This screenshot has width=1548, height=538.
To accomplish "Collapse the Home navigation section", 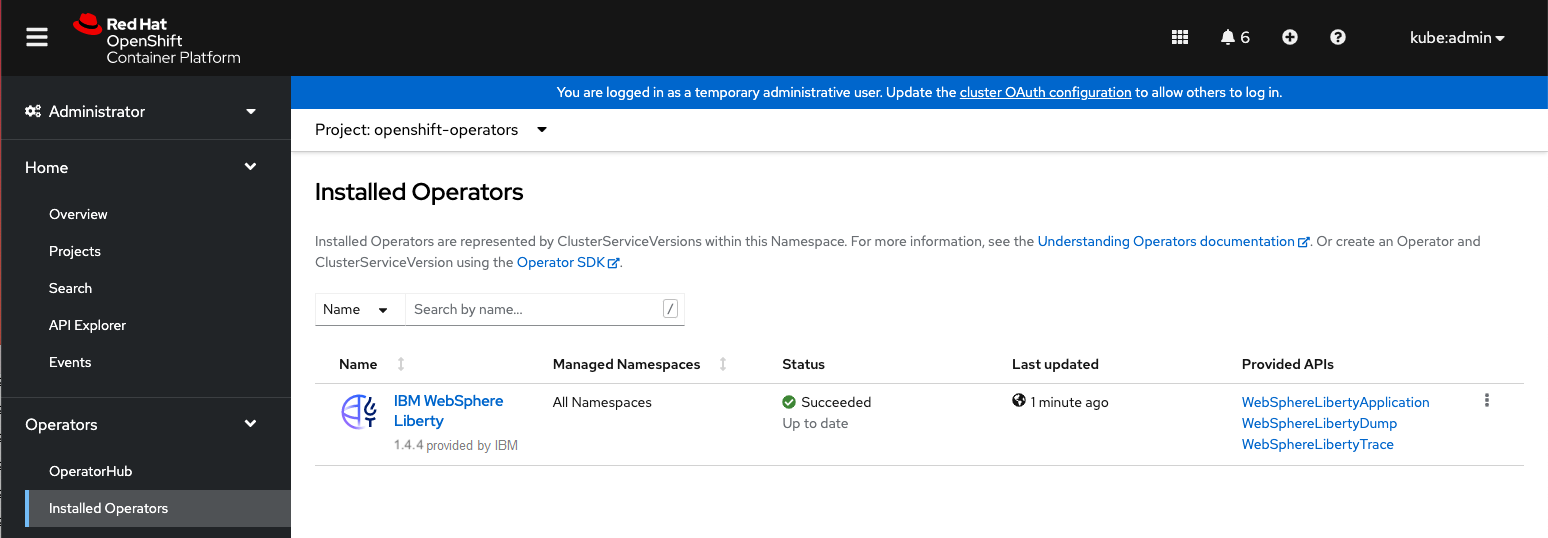I will (x=145, y=167).
